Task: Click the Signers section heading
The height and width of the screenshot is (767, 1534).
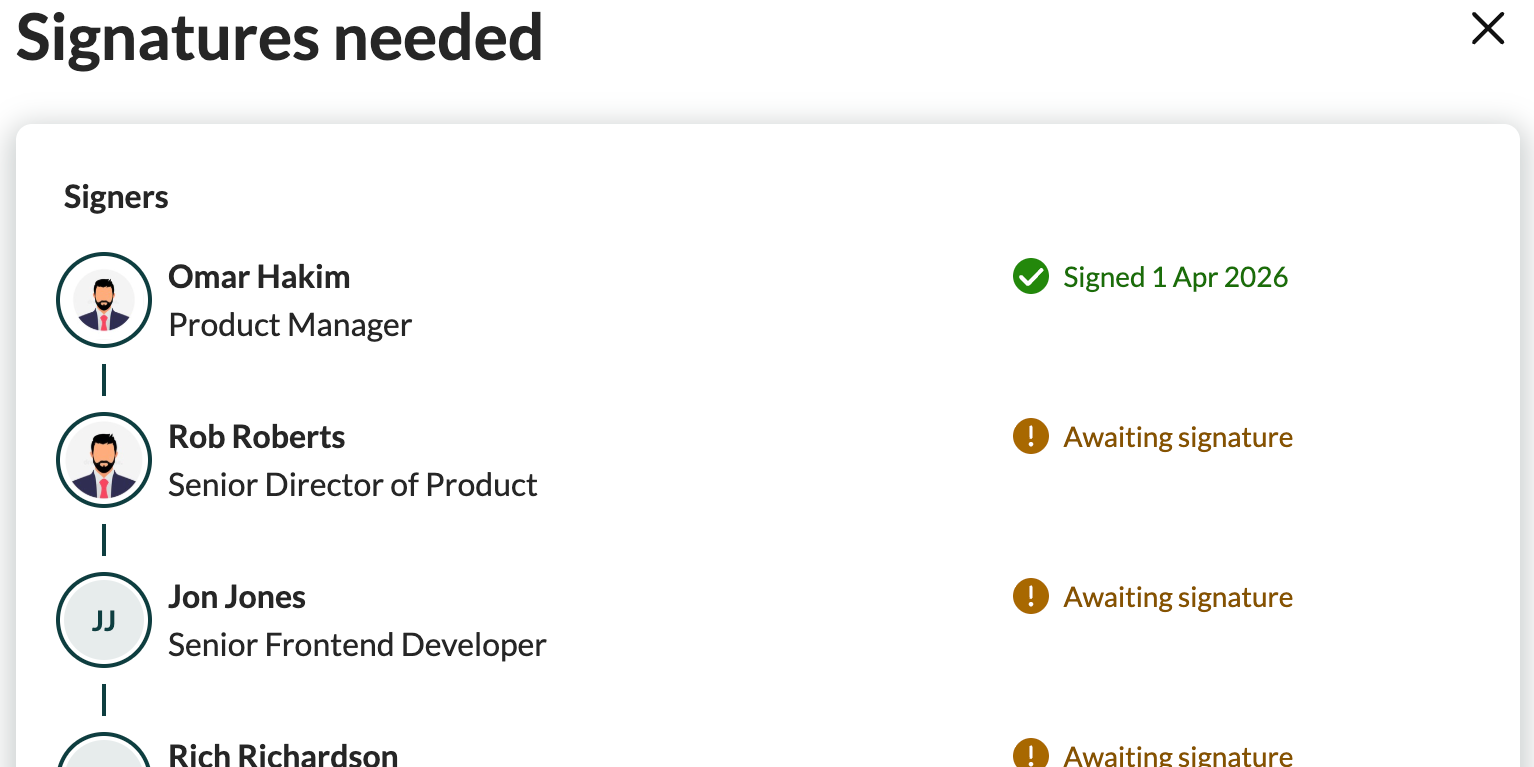Action: click(x=116, y=197)
